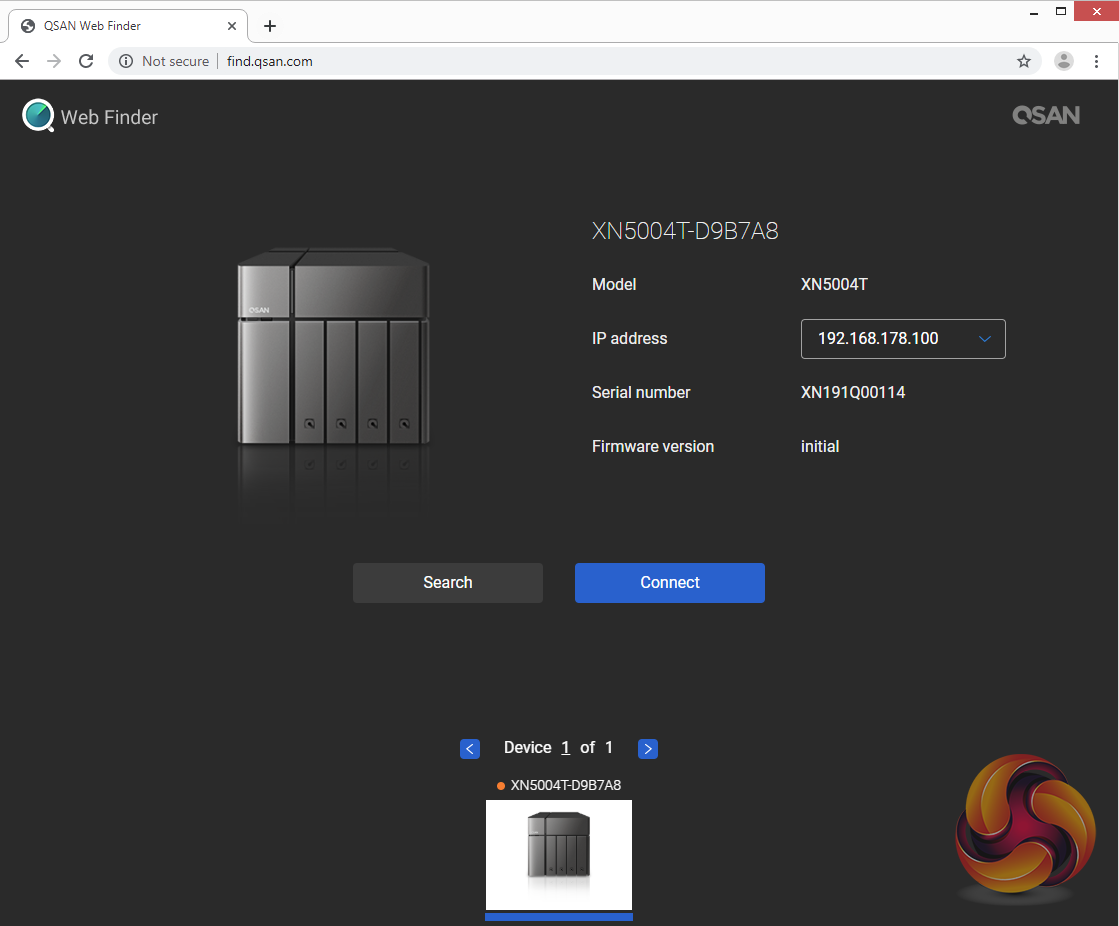1119x926 pixels.
Task: View site info via Not secure icon
Action: point(126,61)
